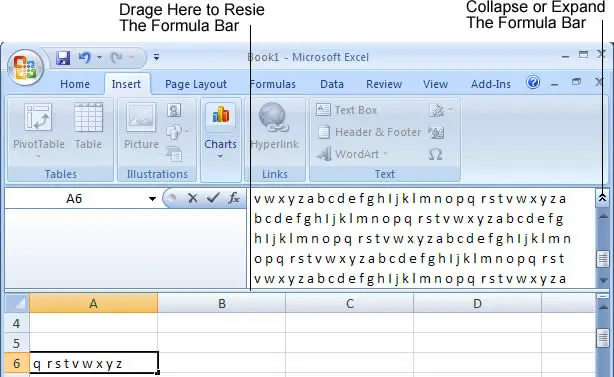The height and width of the screenshot is (377, 614).
Task: Select row 5 header
Action: tap(17, 343)
